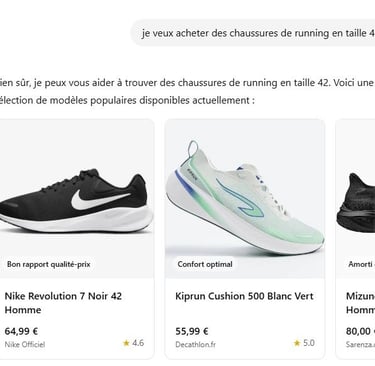
Task: Click the 55,99 € price
Action: [192, 331]
